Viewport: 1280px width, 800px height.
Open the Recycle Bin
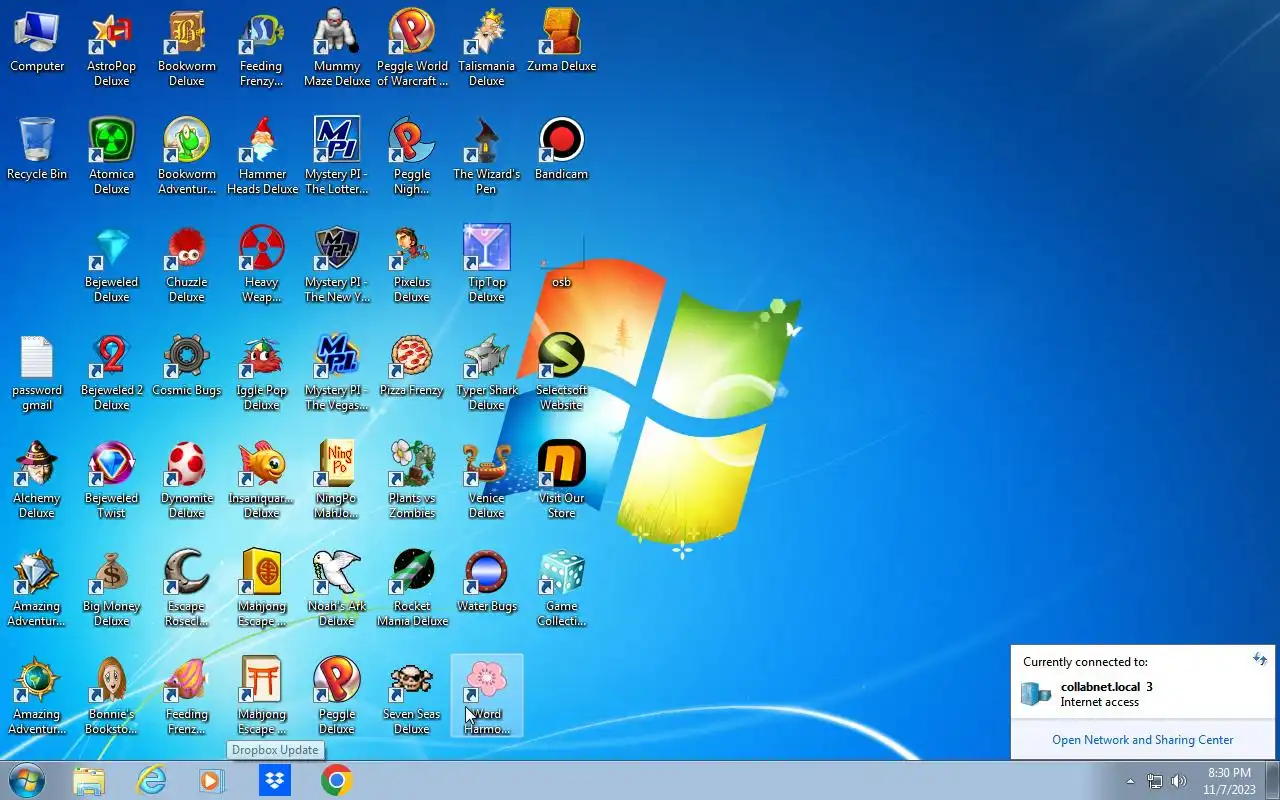37,150
